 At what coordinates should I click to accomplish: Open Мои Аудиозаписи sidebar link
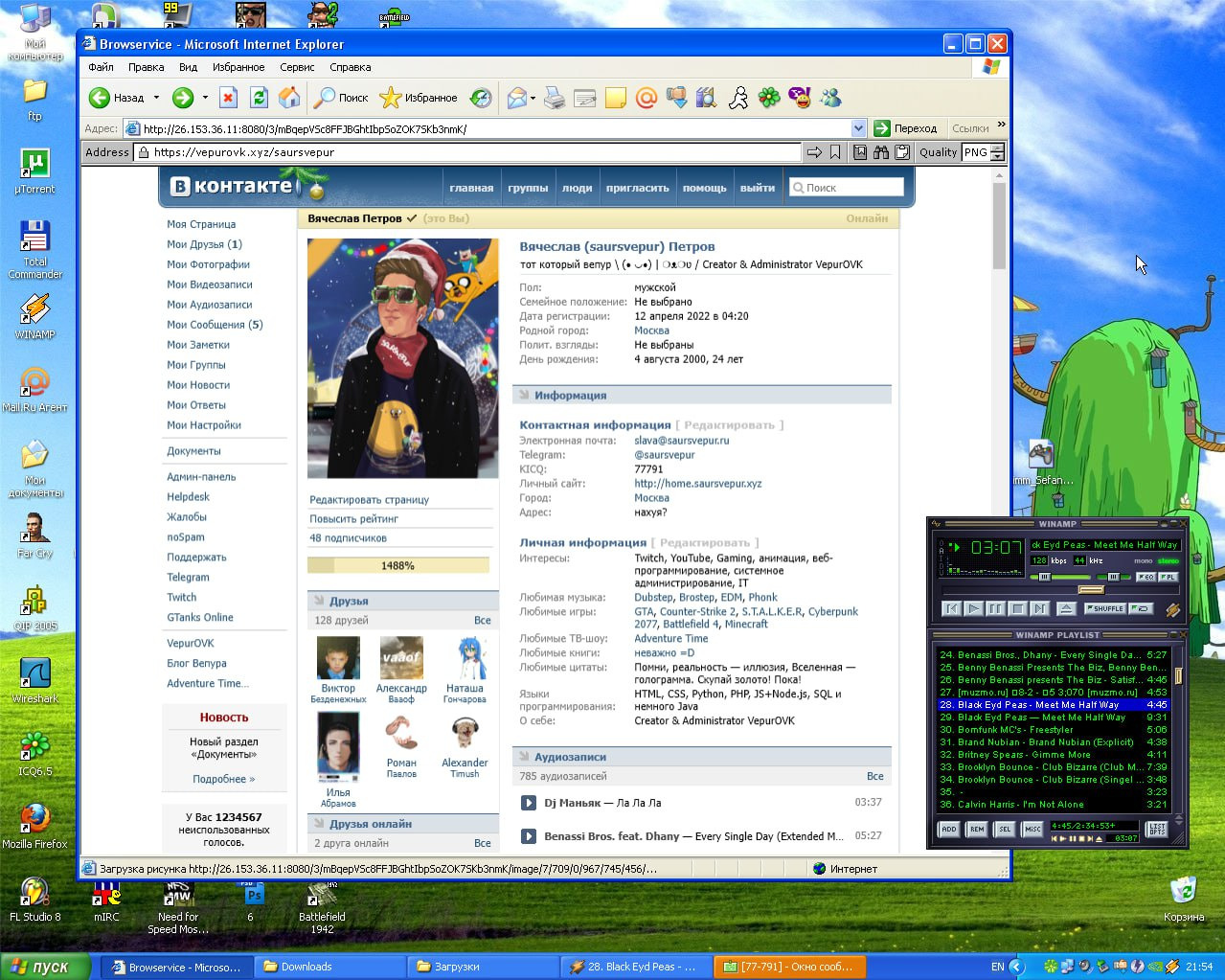tap(210, 305)
